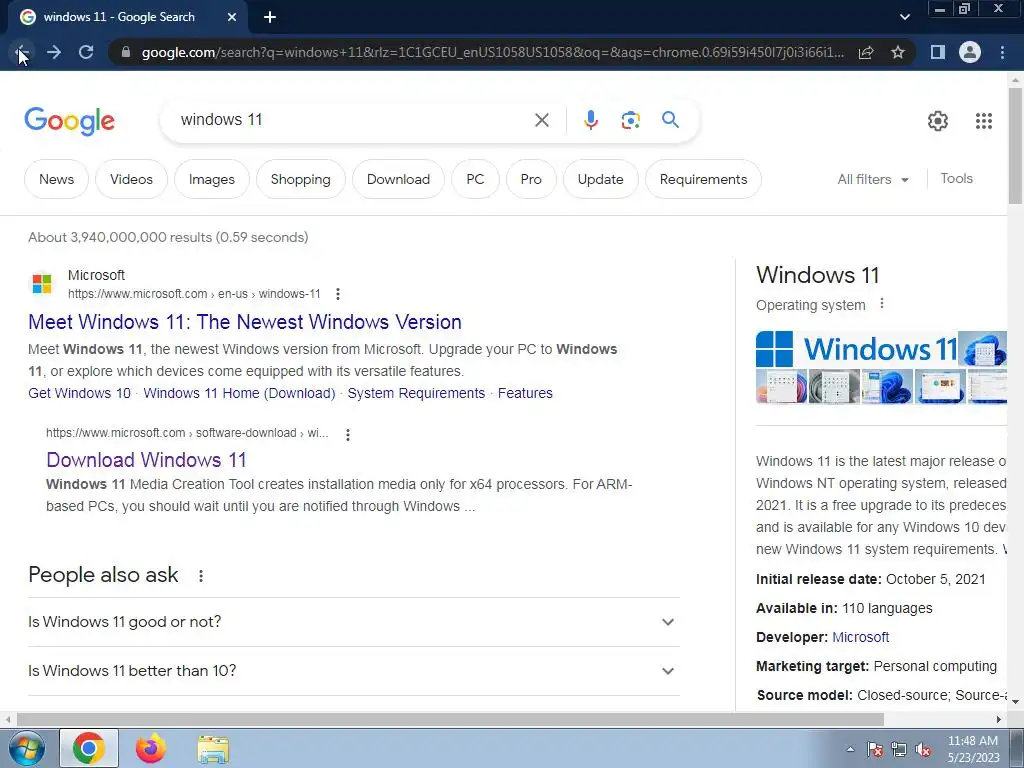Bookmark this page with the star
The image size is (1024, 768).
898,52
